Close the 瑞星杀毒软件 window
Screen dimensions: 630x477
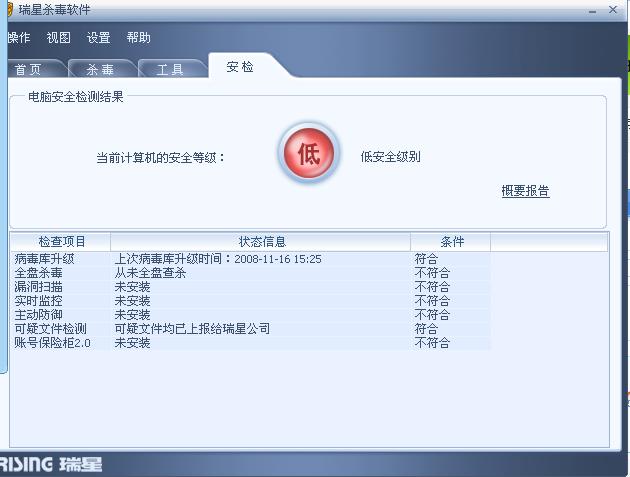coord(613,10)
